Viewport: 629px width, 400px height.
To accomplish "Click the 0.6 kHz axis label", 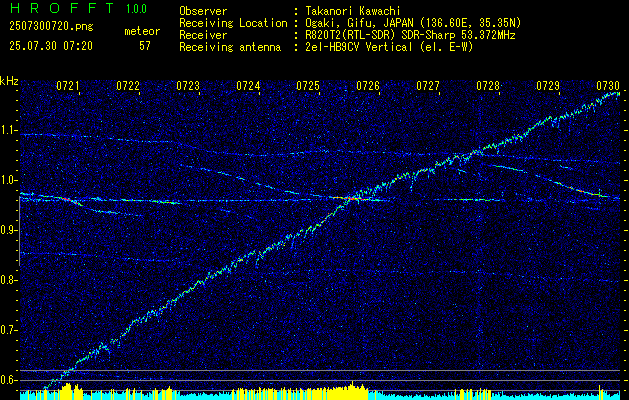I will (9, 380).
